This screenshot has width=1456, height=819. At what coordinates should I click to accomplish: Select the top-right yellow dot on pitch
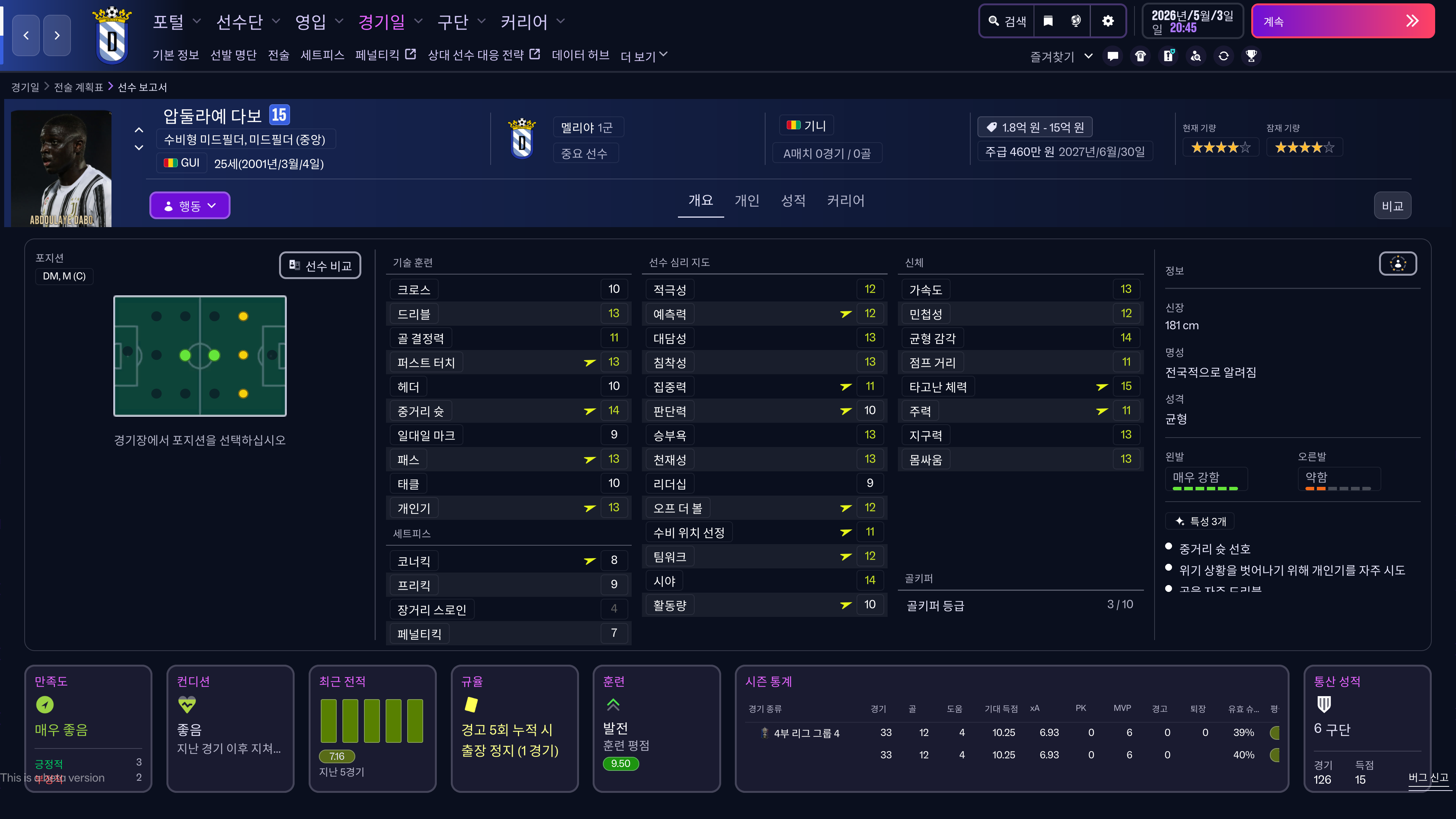pyautogui.click(x=243, y=317)
